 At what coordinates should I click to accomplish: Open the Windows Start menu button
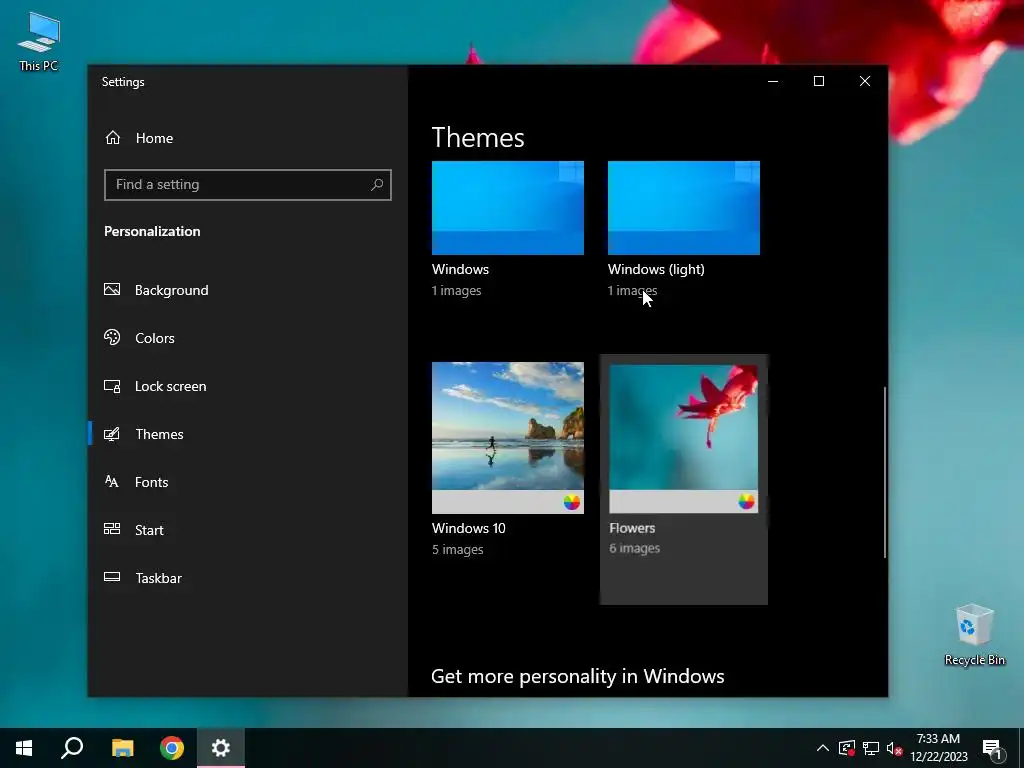(24, 748)
